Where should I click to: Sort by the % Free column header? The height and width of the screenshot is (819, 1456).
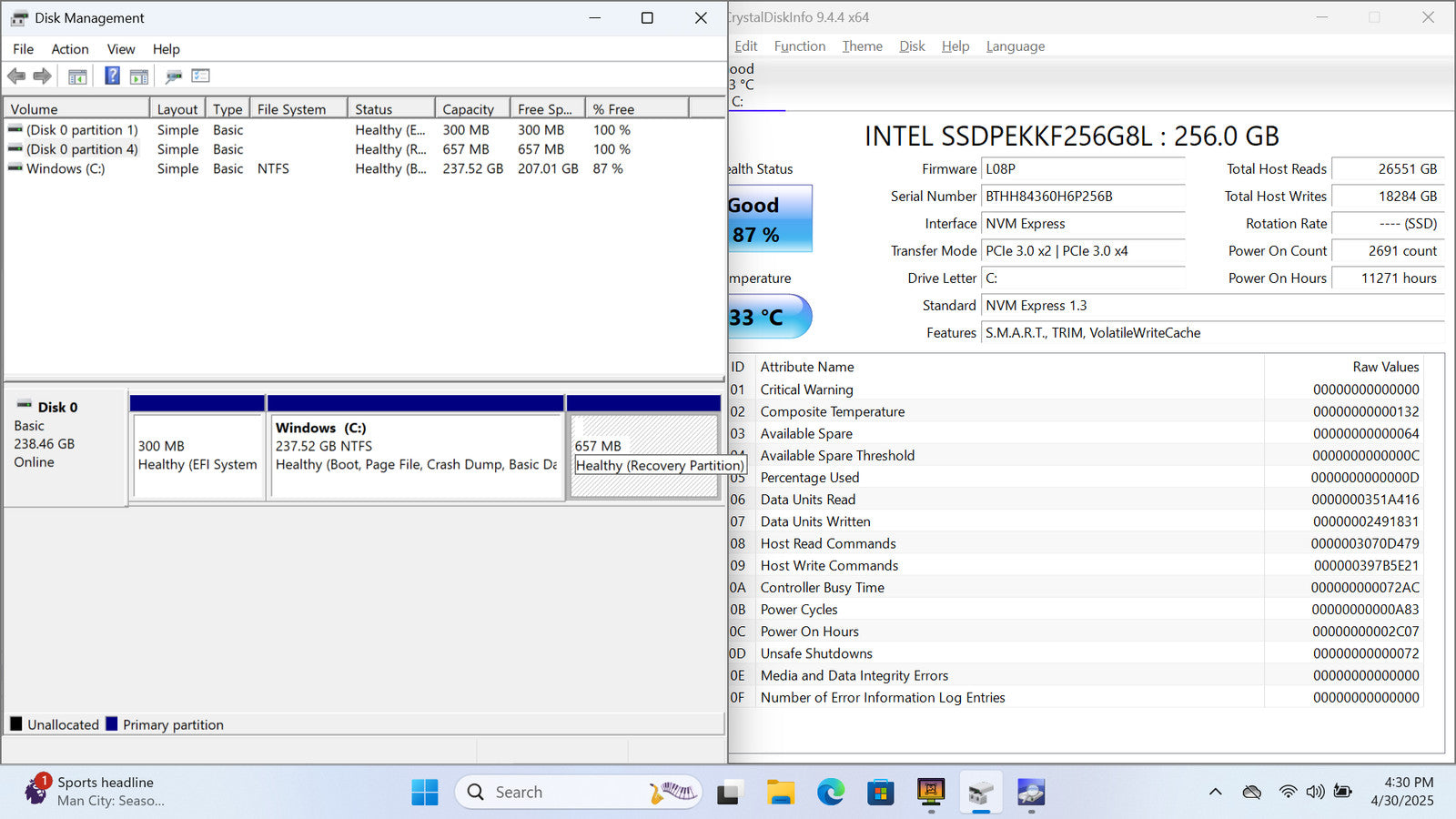(637, 109)
